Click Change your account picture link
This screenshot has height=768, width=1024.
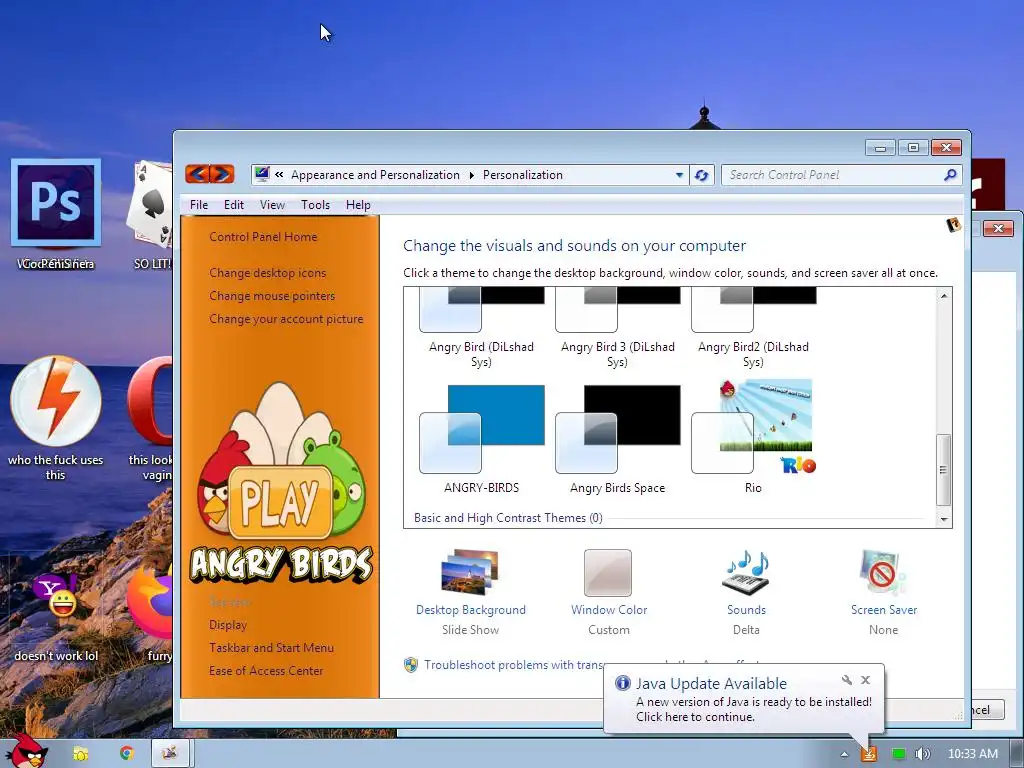(286, 319)
